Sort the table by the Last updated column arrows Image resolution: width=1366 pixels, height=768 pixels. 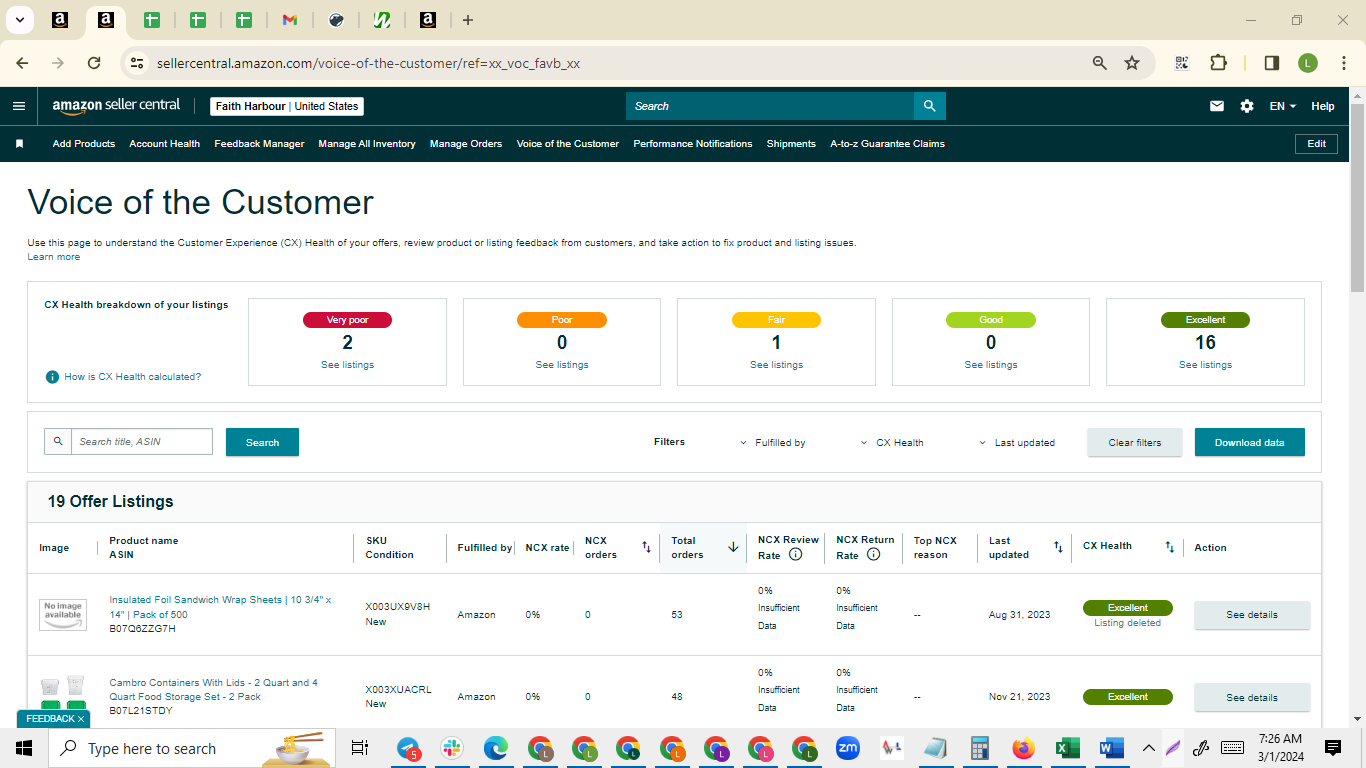(x=1058, y=547)
